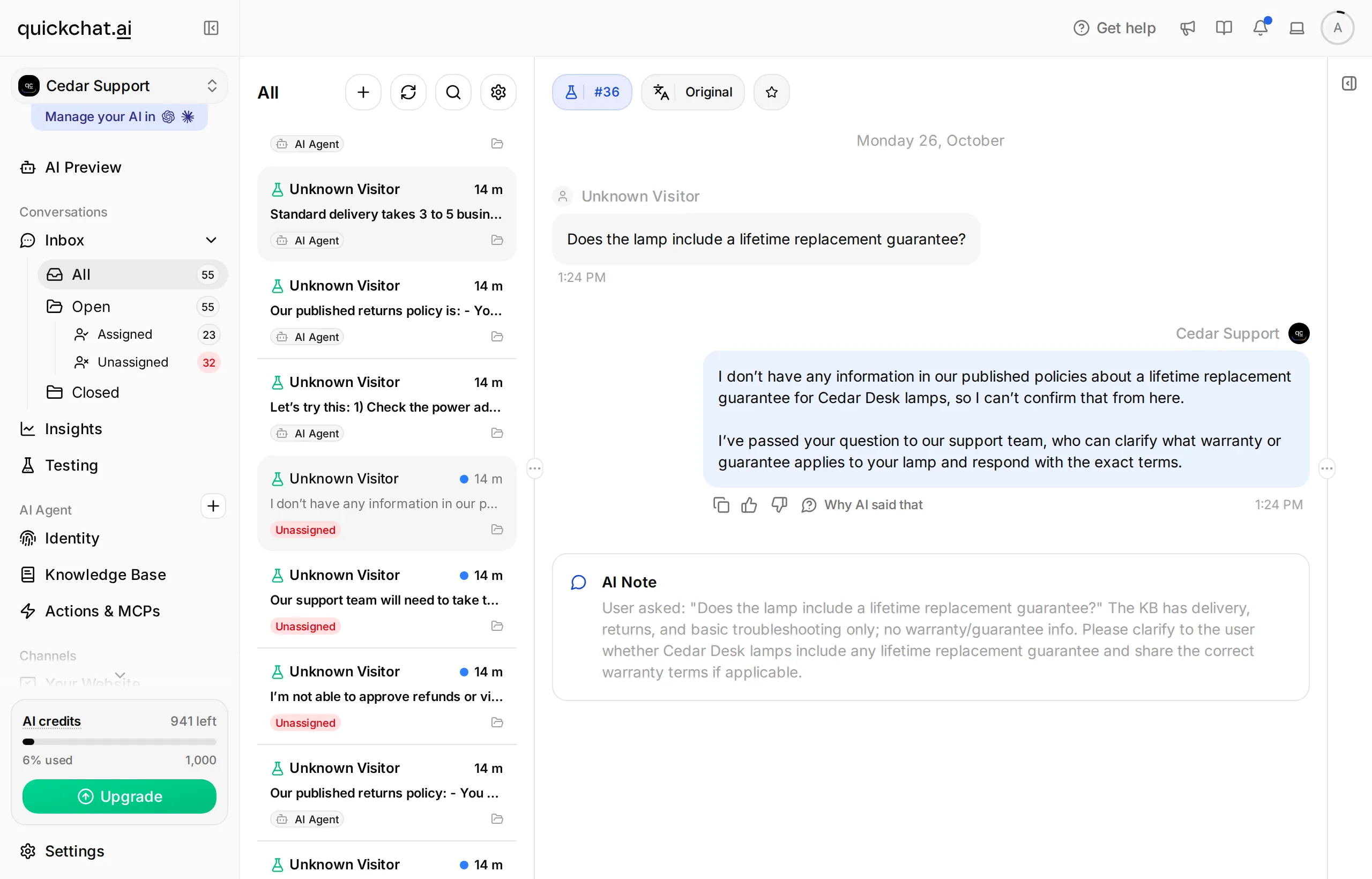Click the AI credits usage progress bar
1372x879 pixels.
click(120, 742)
